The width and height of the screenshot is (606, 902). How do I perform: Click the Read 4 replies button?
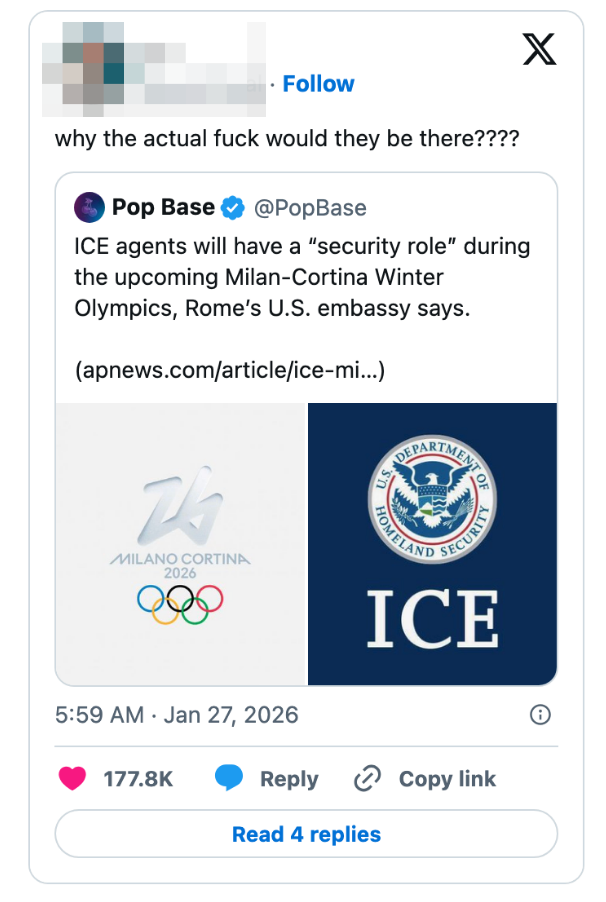coord(303,833)
